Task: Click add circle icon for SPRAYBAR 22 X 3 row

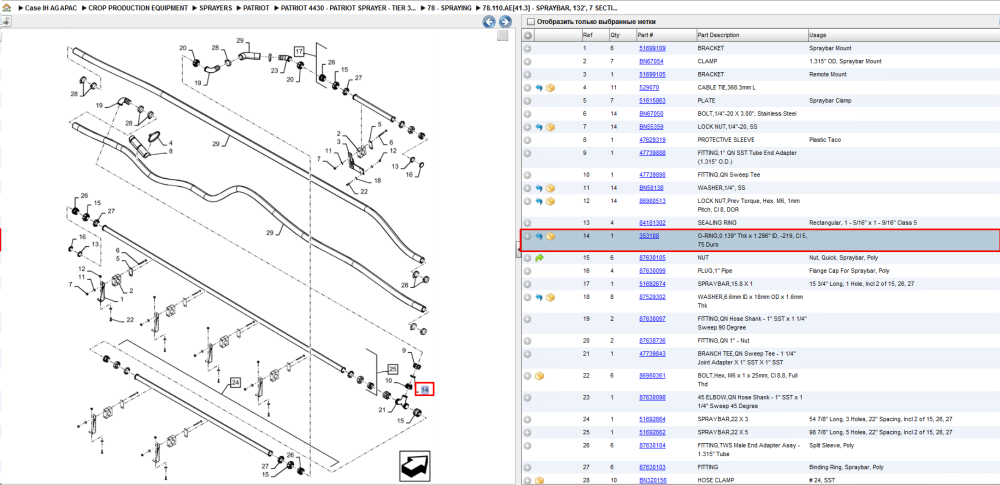Action: tap(528, 419)
